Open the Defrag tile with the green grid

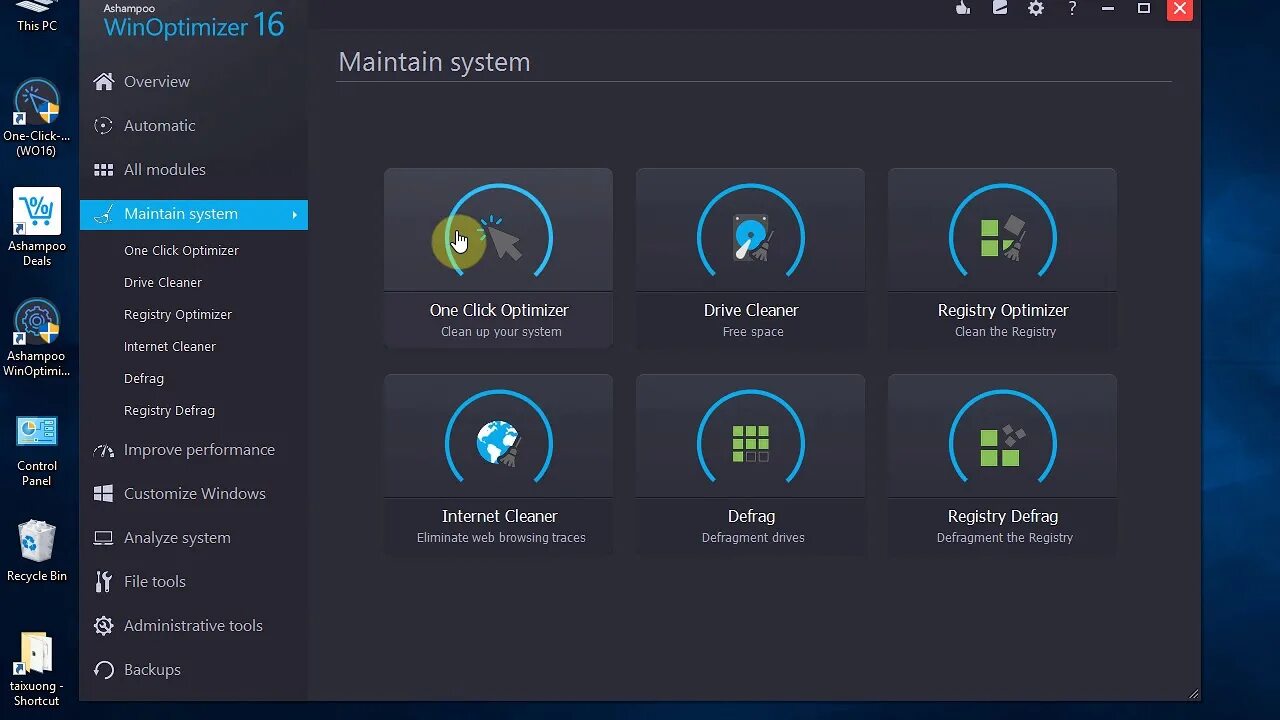[x=750, y=464]
